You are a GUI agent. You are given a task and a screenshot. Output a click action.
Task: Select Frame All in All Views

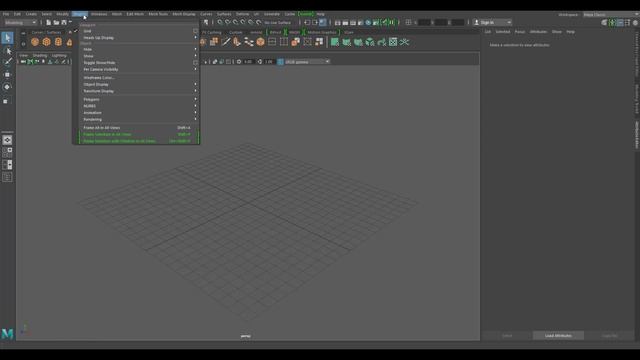[x=138, y=128]
